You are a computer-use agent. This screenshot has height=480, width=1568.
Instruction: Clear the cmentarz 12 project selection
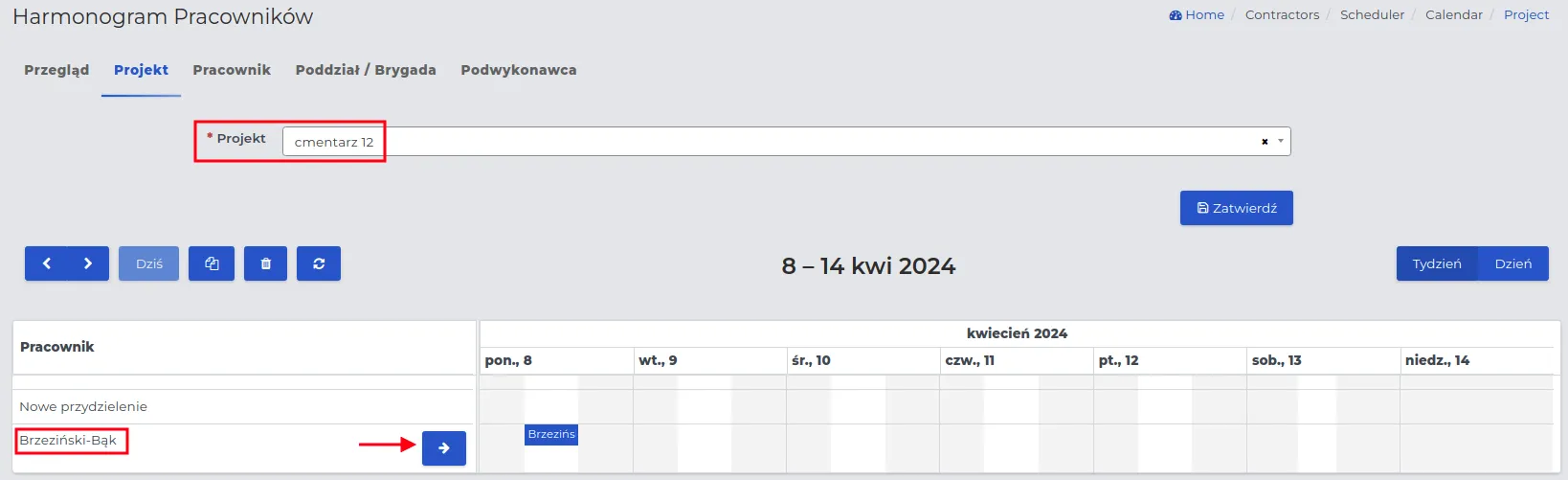(x=1265, y=142)
